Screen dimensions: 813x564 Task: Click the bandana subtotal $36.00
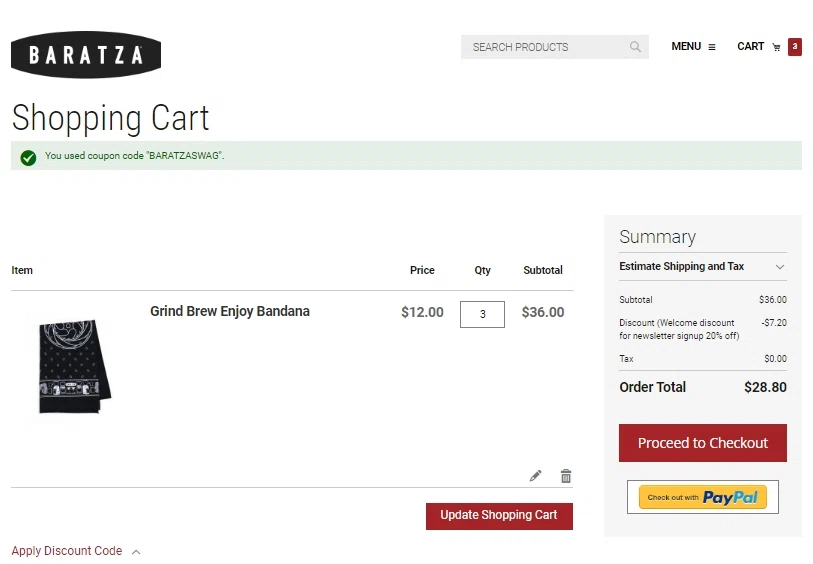[543, 312]
